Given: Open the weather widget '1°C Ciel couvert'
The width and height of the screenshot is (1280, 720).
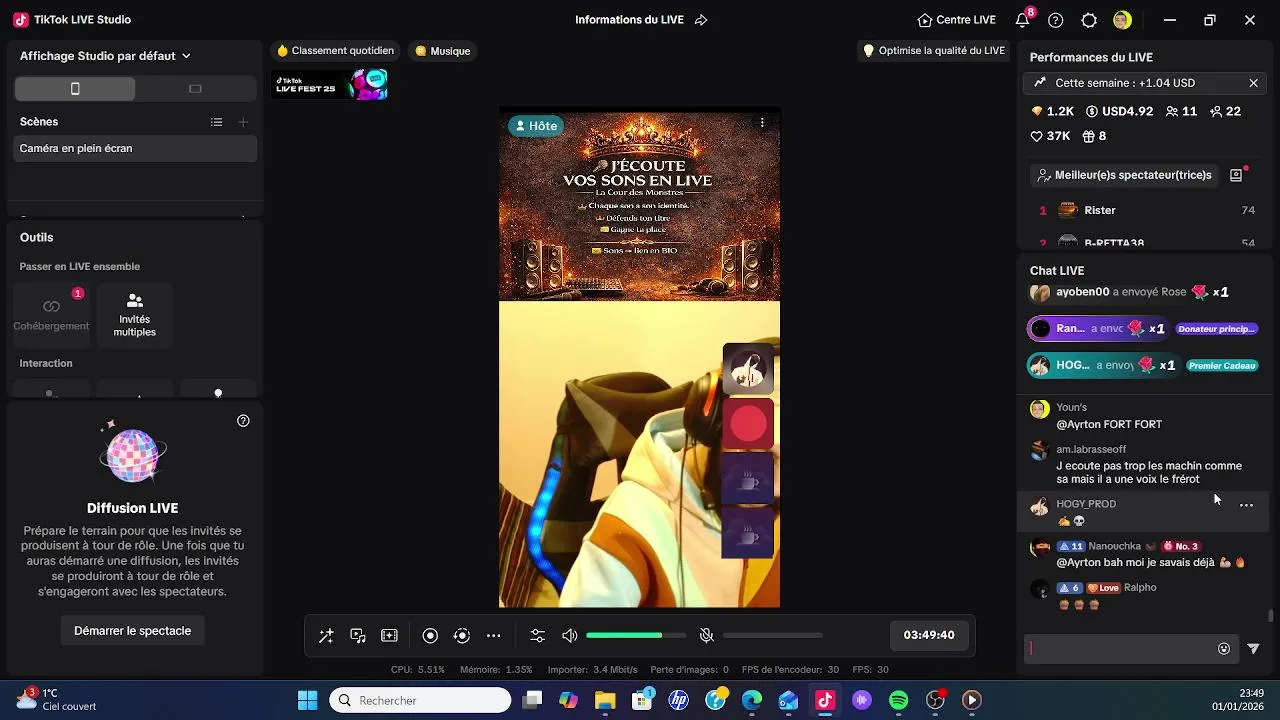Looking at the screenshot, I should coord(58,699).
